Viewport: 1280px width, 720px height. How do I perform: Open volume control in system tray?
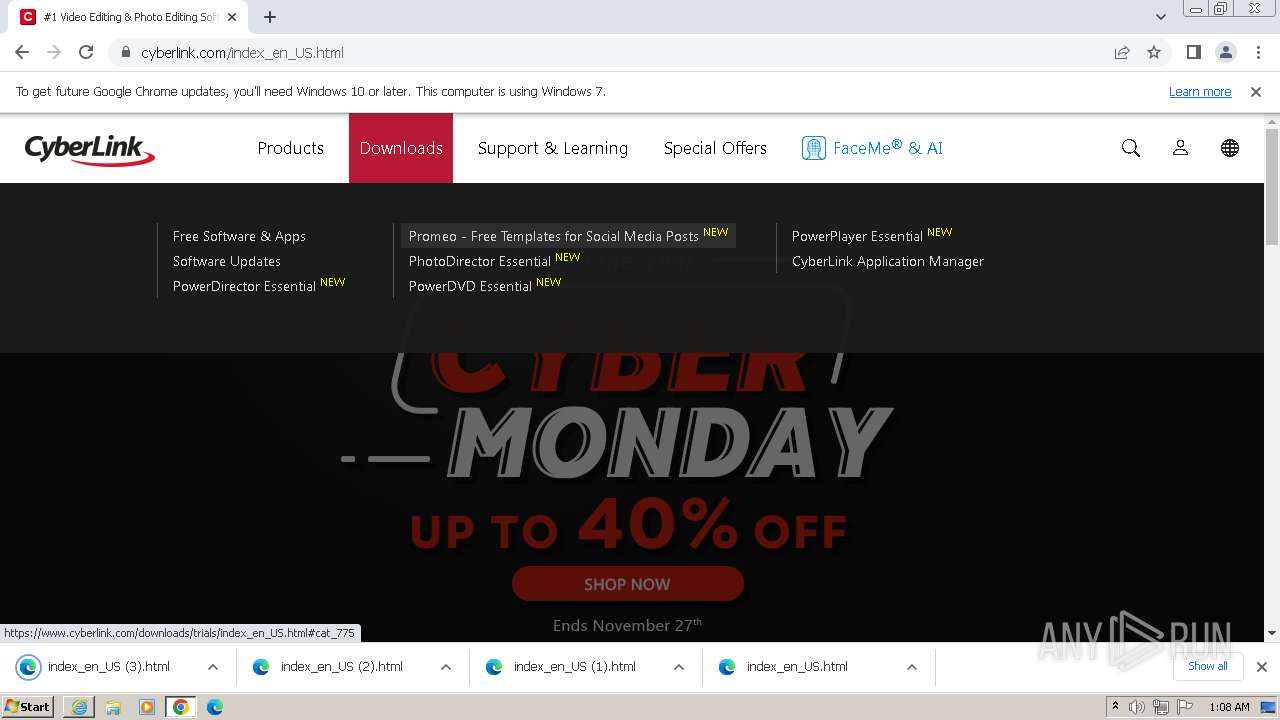coord(1137,707)
